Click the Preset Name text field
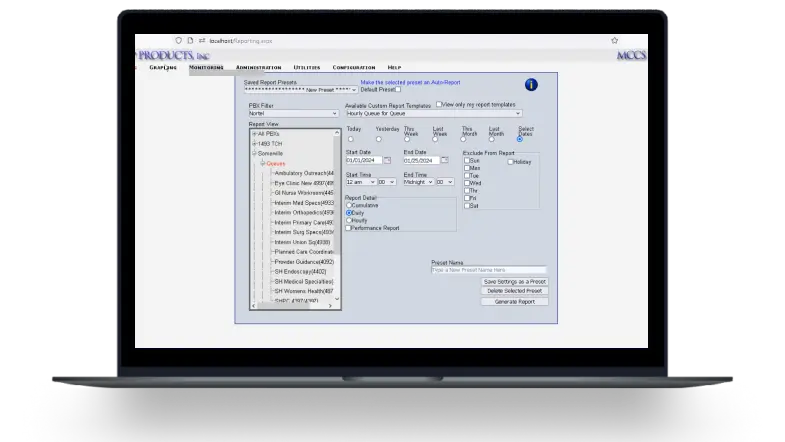This screenshot has width=785, height=442. point(488,270)
